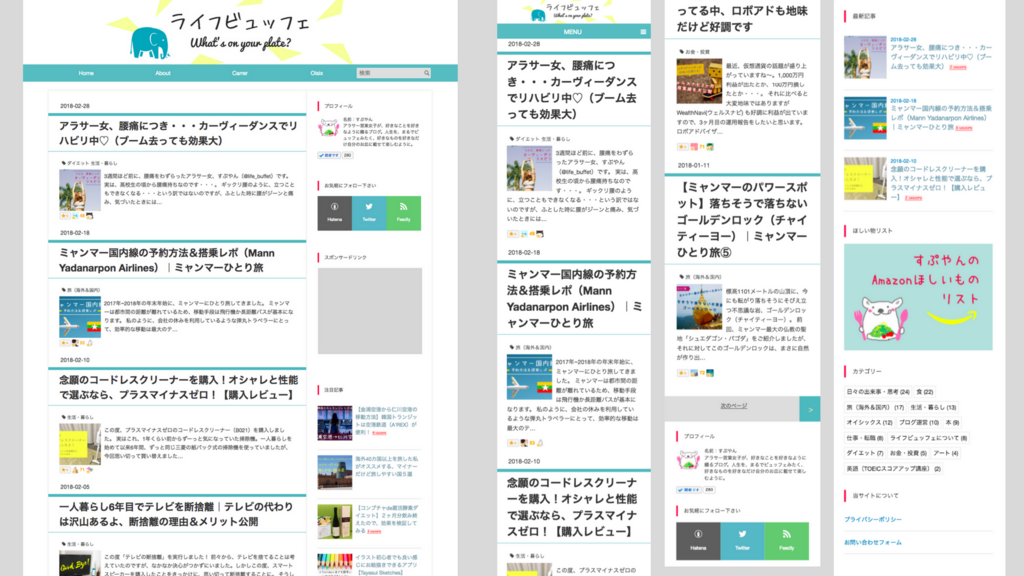Click the star icon under the mobile カーヴィーダンス post

point(513,234)
